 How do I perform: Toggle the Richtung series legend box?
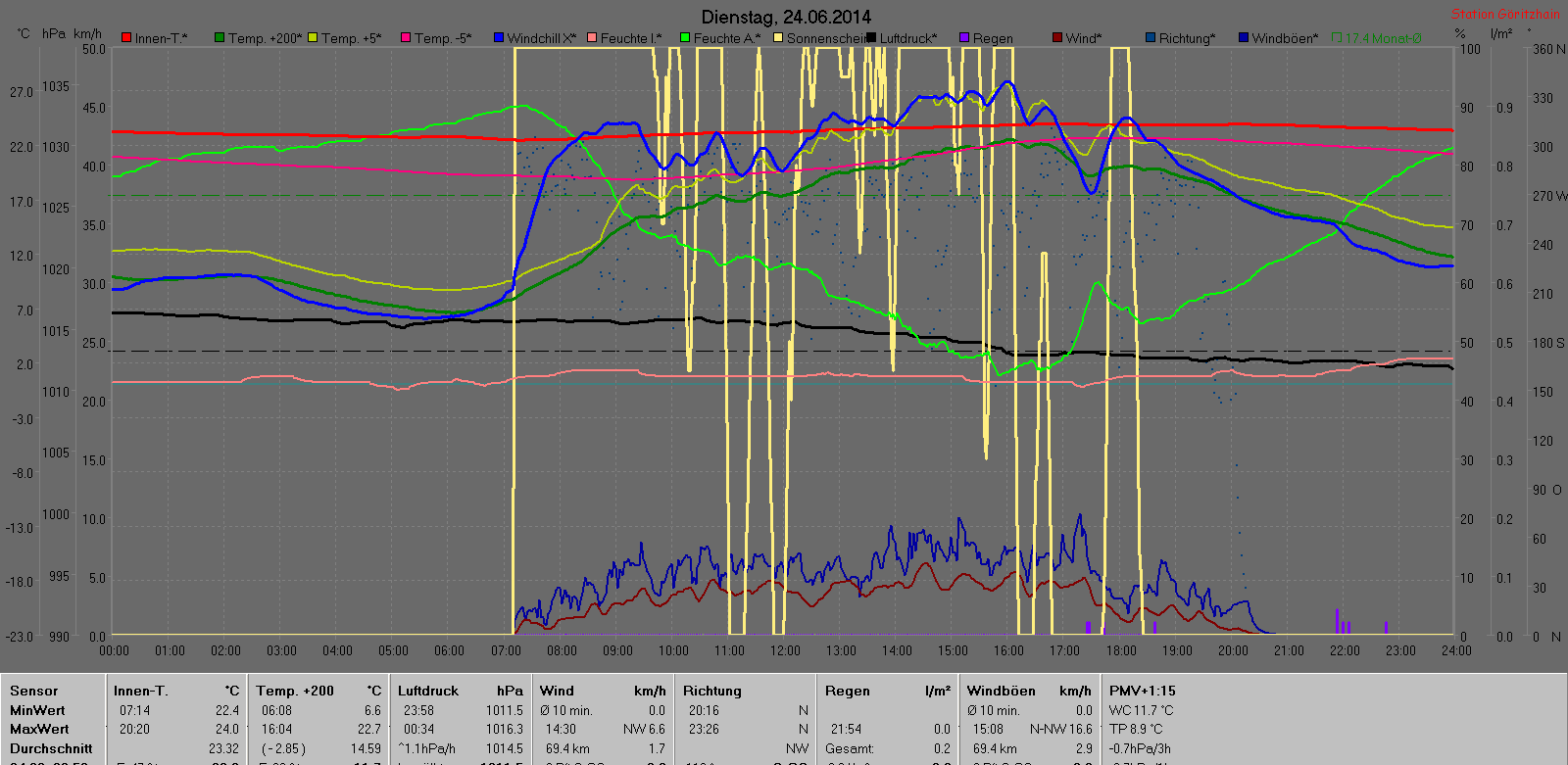point(1151,38)
